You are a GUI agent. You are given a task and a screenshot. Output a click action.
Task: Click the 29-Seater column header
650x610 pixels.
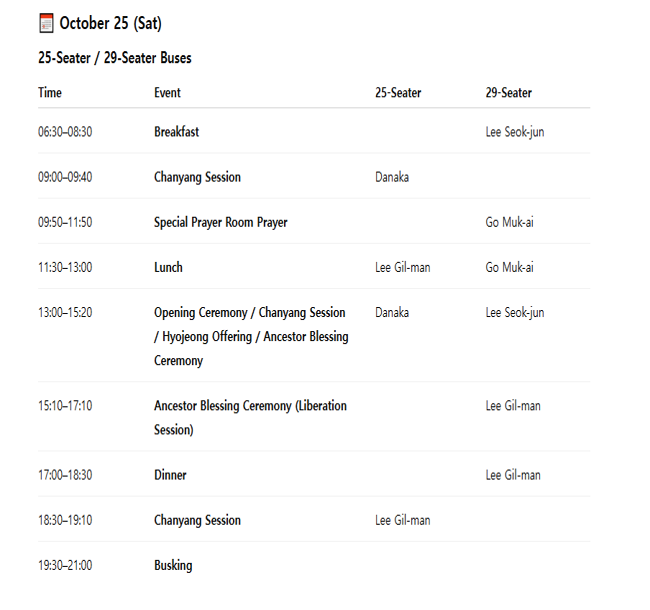point(509,93)
